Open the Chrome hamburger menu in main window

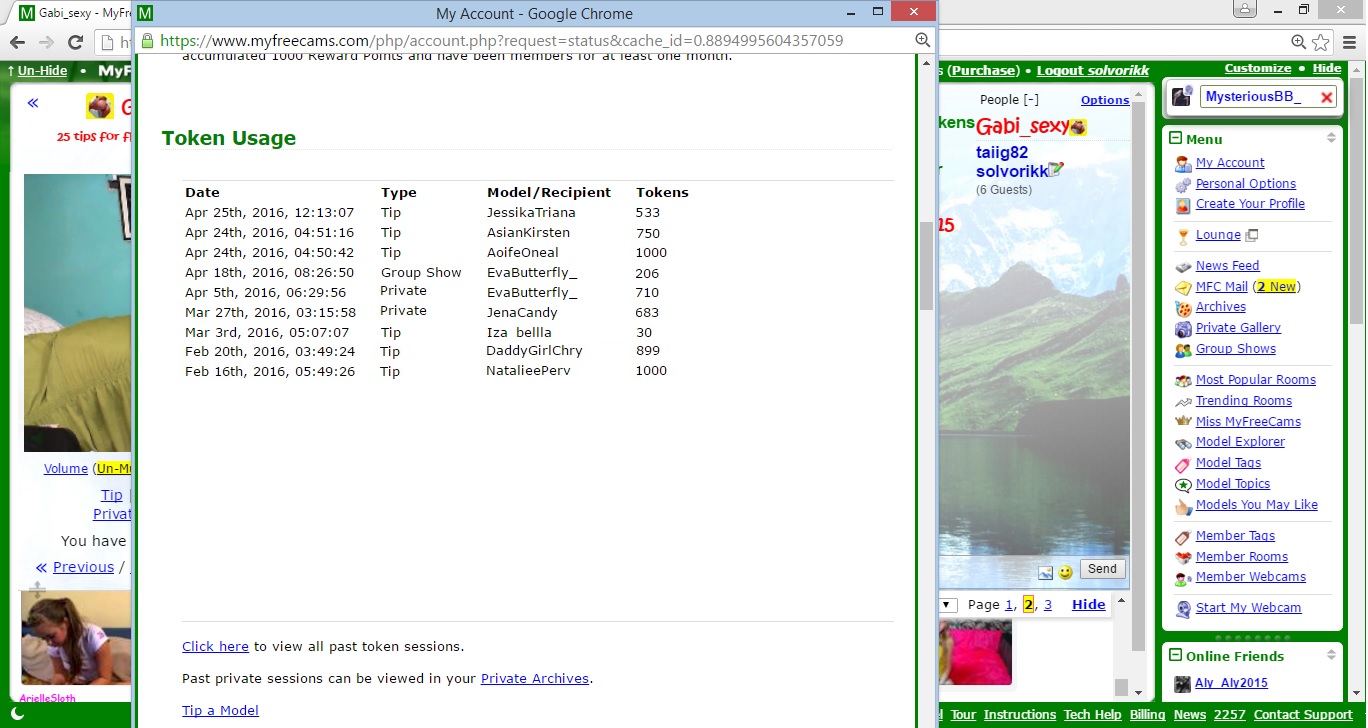[x=1349, y=42]
